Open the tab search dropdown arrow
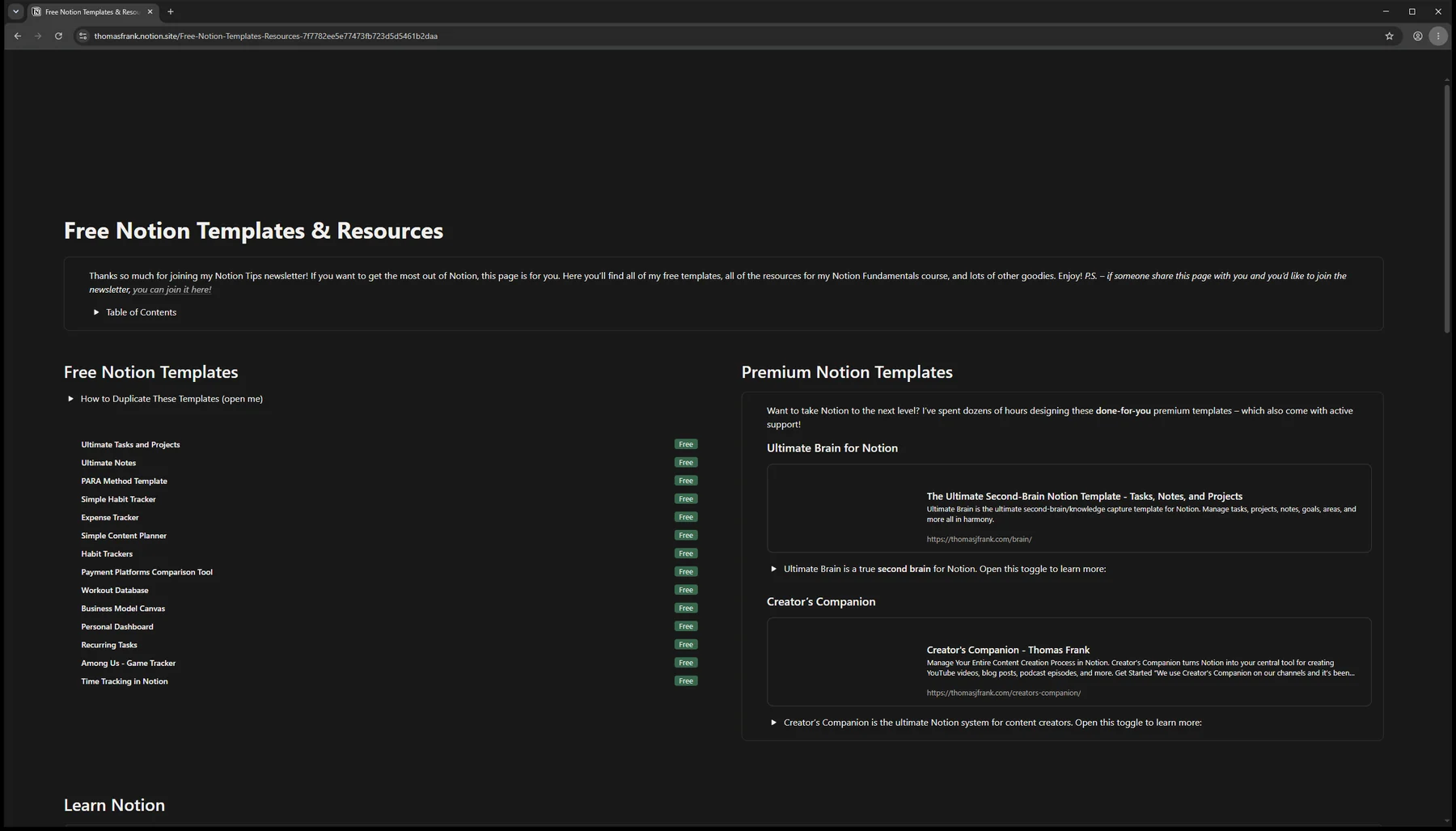Image resolution: width=1456 pixels, height=831 pixels. tap(15, 11)
